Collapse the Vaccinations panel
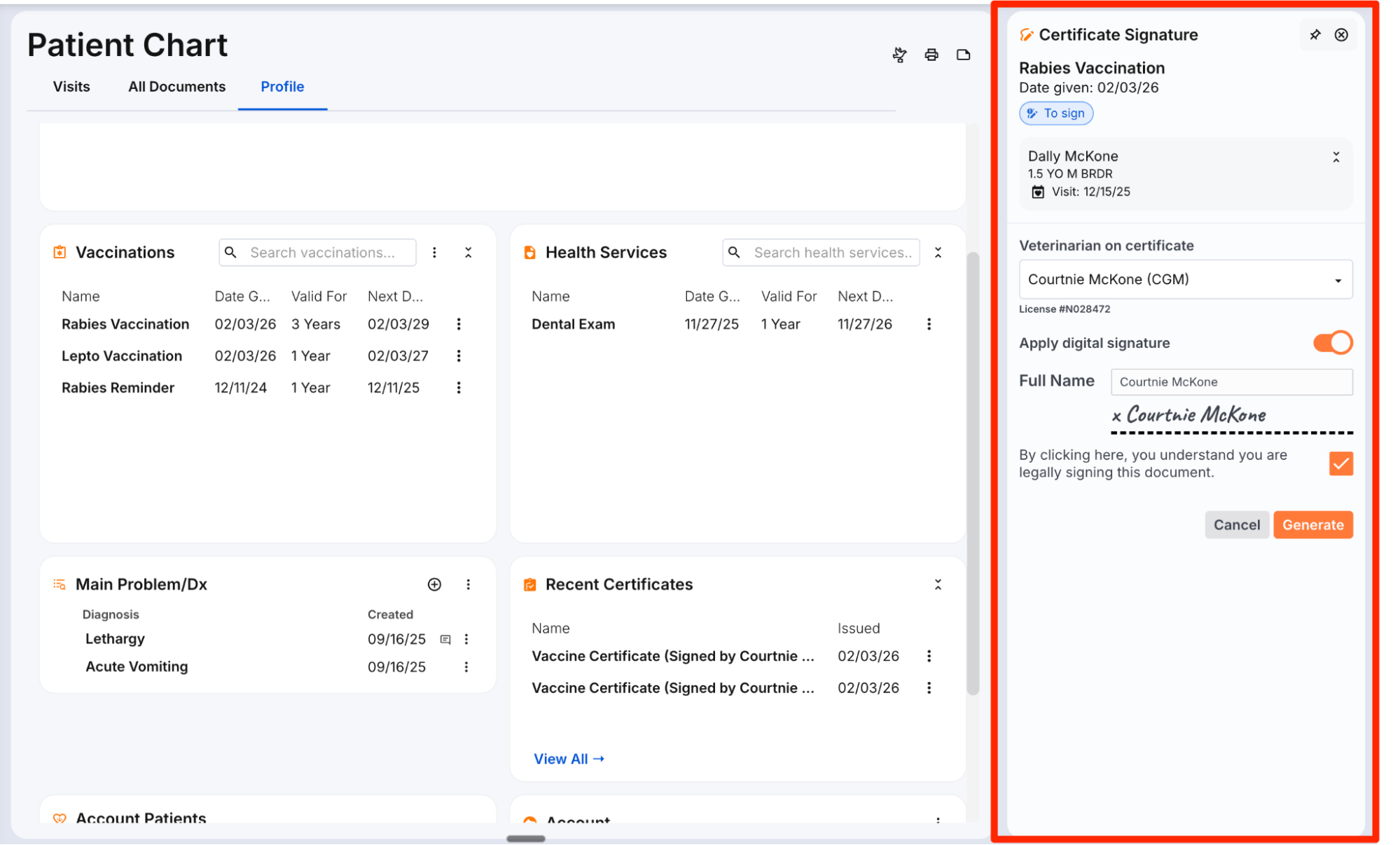The height and width of the screenshot is (845, 1400). pos(468,253)
